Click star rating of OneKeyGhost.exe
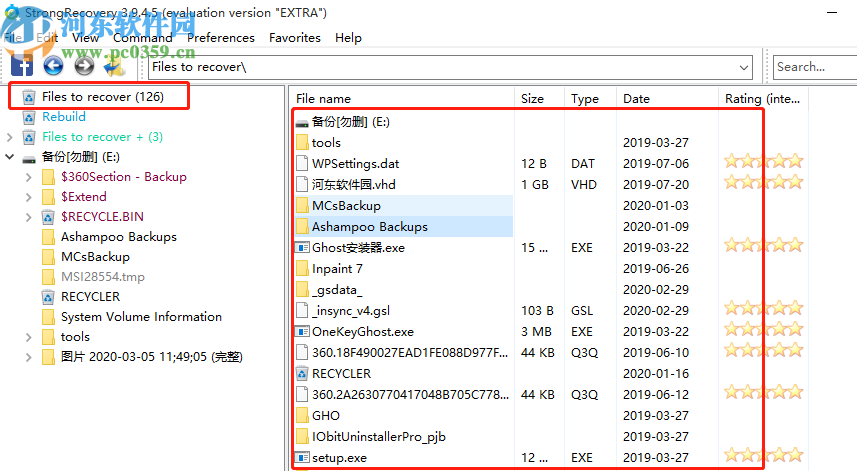The width and height of the screenshot is (857, 471). pos(764,329)
